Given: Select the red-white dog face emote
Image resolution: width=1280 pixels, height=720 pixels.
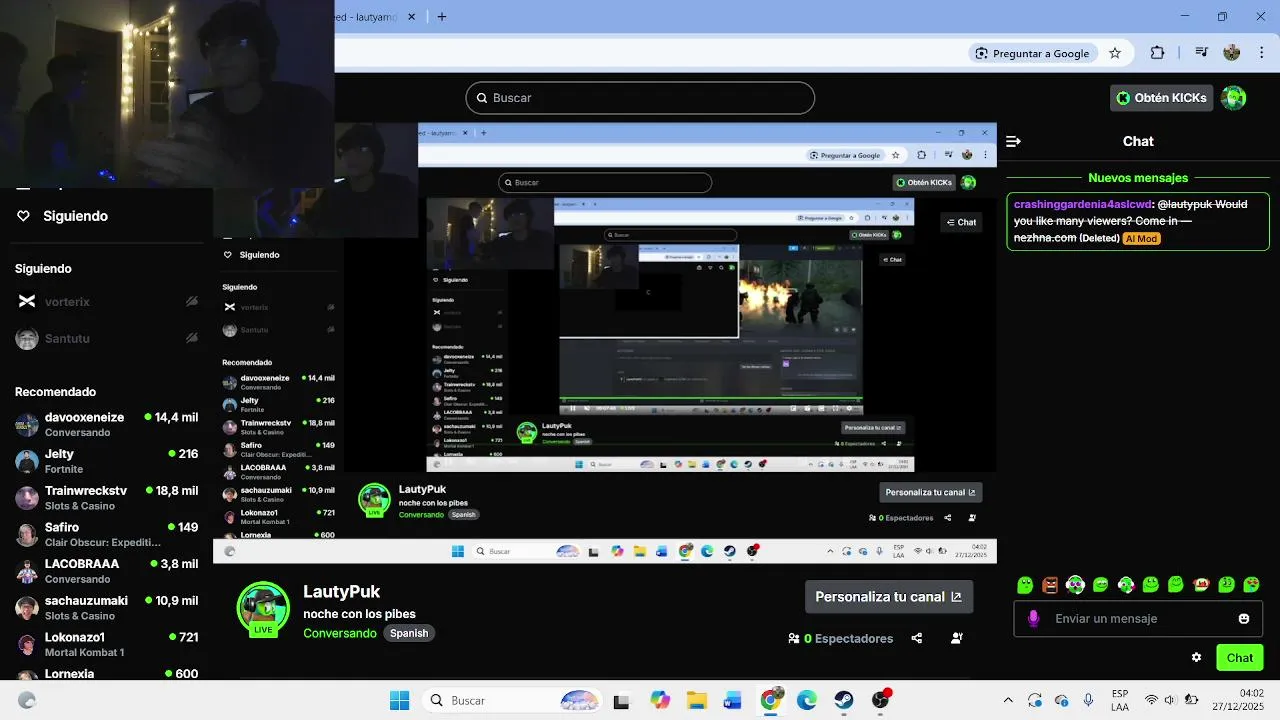Looking at the screenshot, I should coord(1201,585).
